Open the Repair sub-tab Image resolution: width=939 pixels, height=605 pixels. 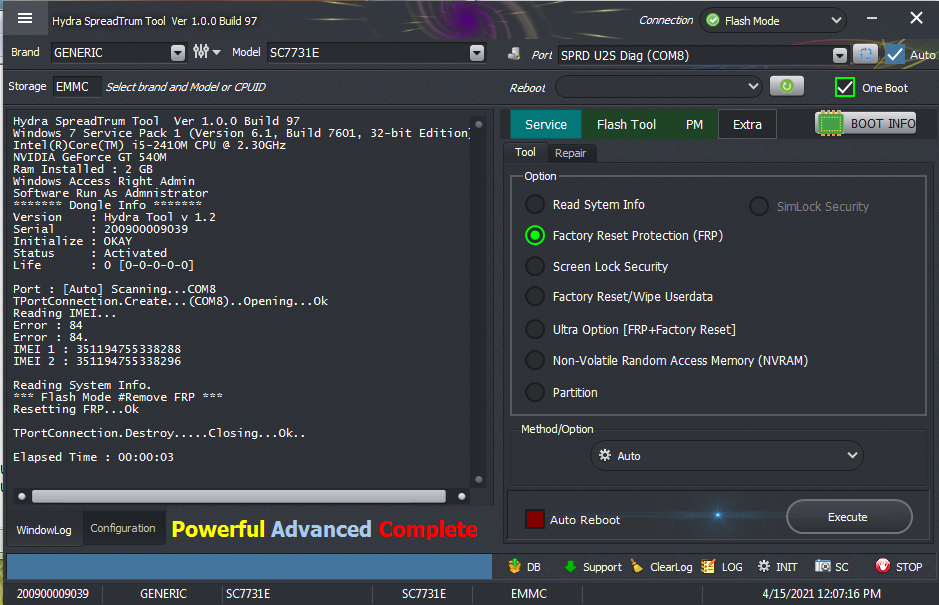(570, 153)
